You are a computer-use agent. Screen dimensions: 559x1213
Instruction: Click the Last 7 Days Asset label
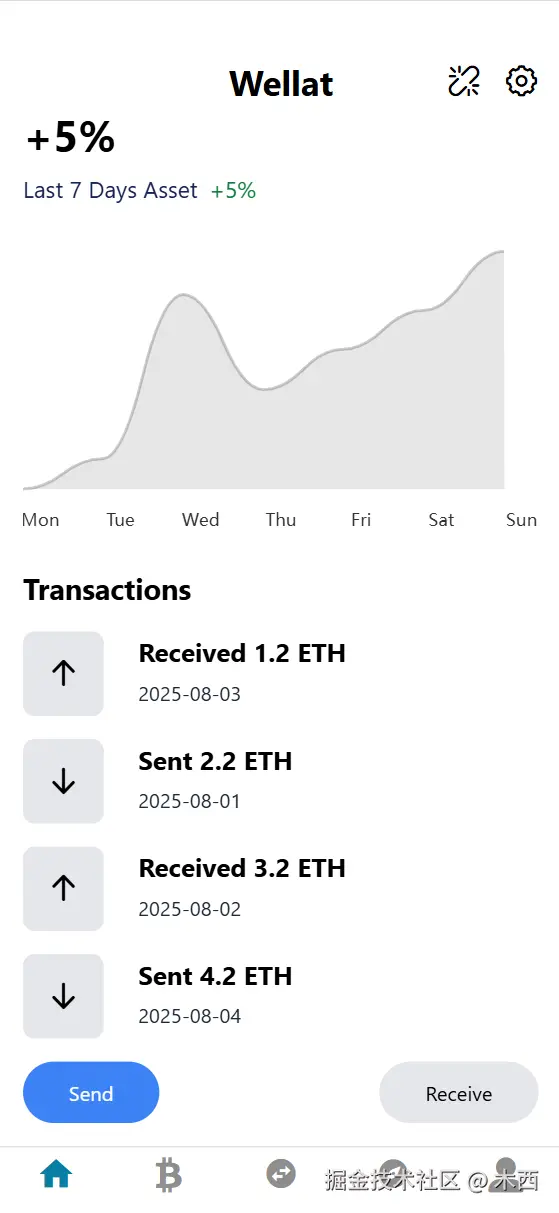click(111, 190)
